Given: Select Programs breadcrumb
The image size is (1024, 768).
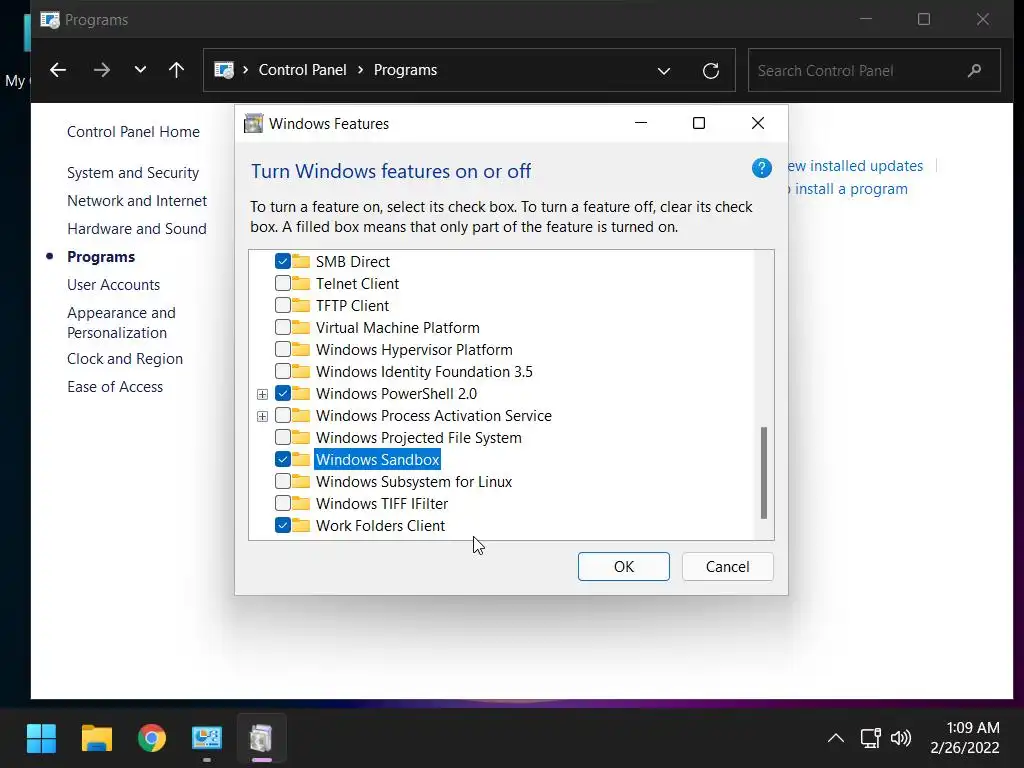Looking at the screenshot, I should pos(406,70).
